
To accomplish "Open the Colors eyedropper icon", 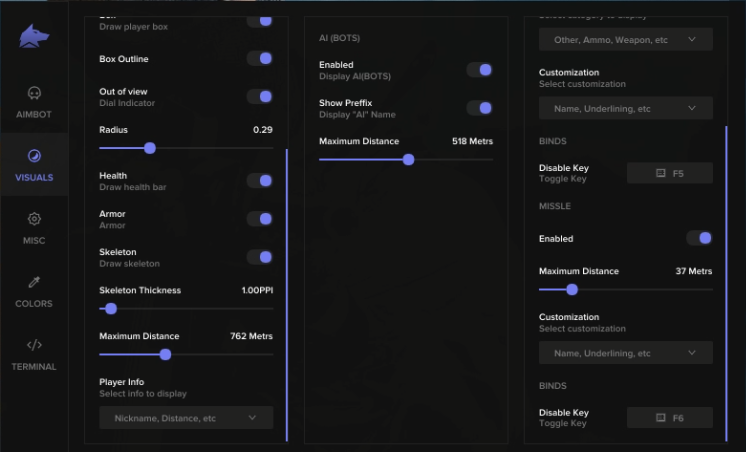I will point(34,282).
